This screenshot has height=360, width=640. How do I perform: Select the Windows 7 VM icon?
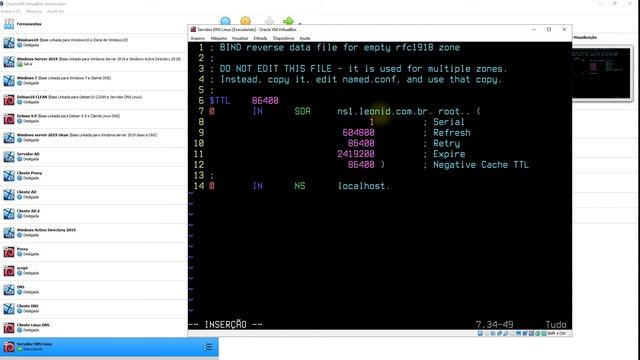click(x=9, y=80)
